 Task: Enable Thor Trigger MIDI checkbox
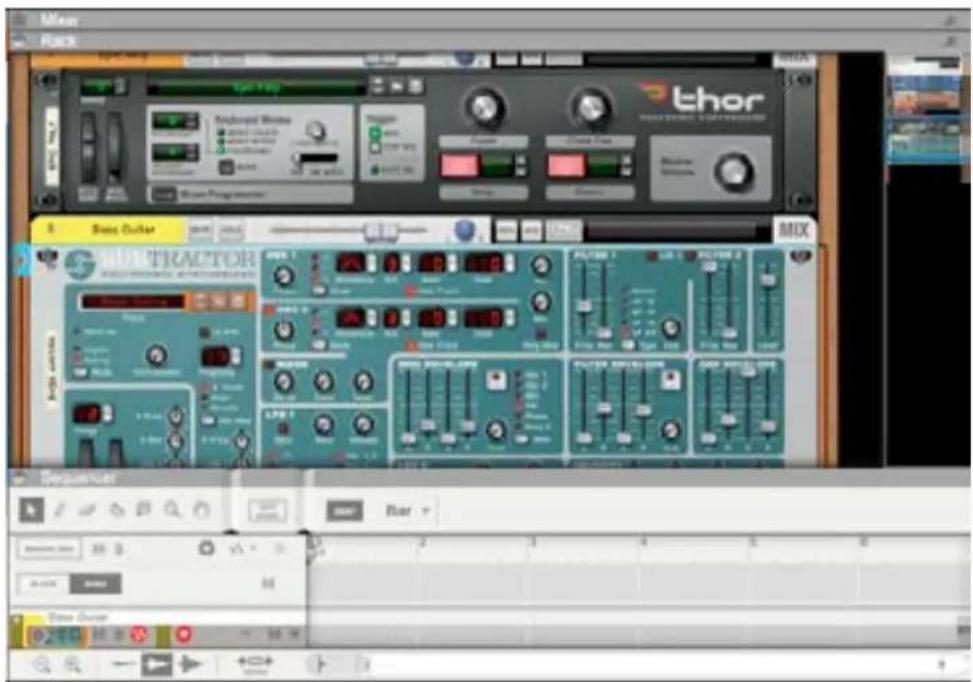[x=374, y=133]
